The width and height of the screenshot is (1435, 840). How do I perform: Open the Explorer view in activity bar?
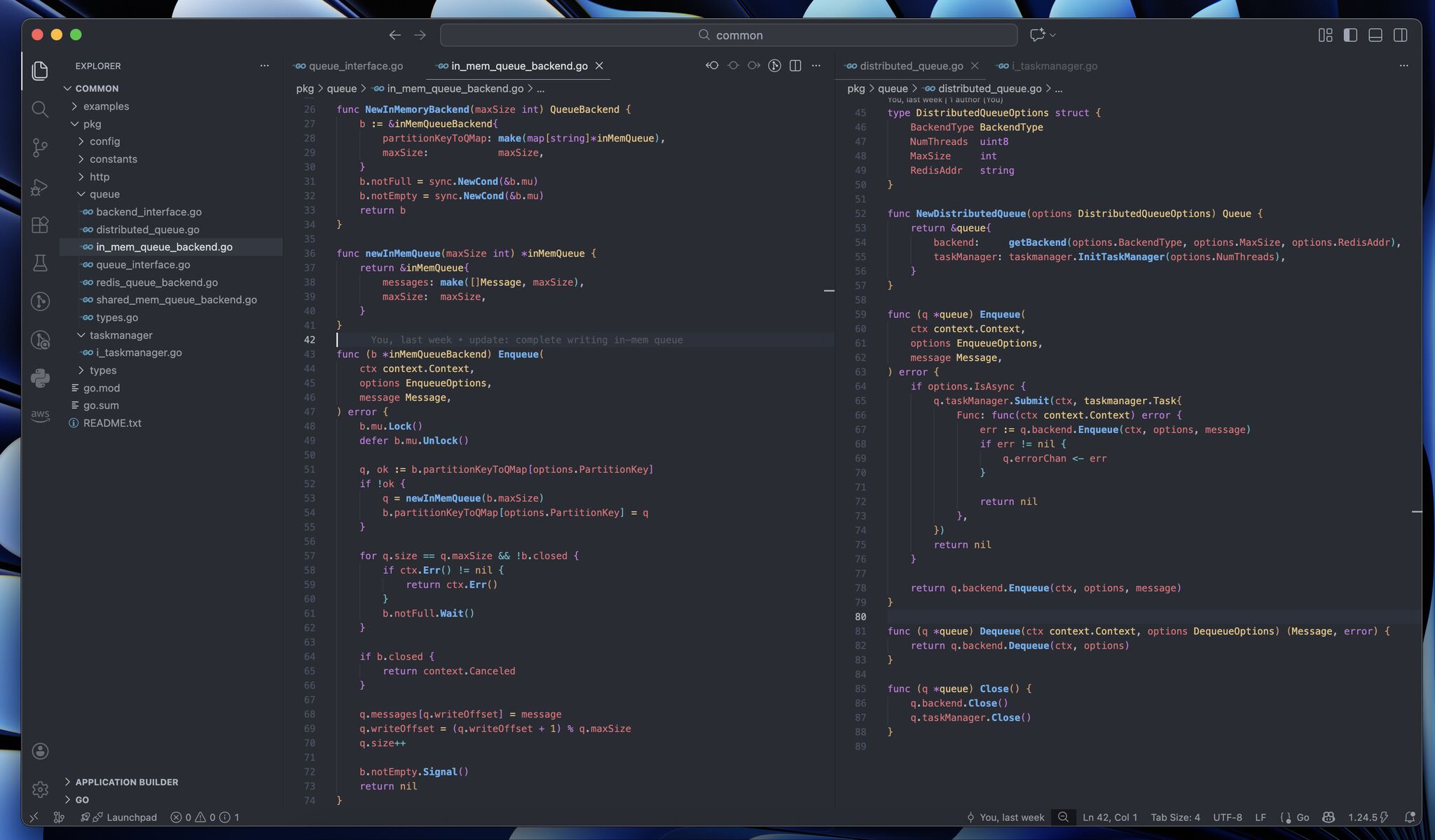(x=40, y=70)
